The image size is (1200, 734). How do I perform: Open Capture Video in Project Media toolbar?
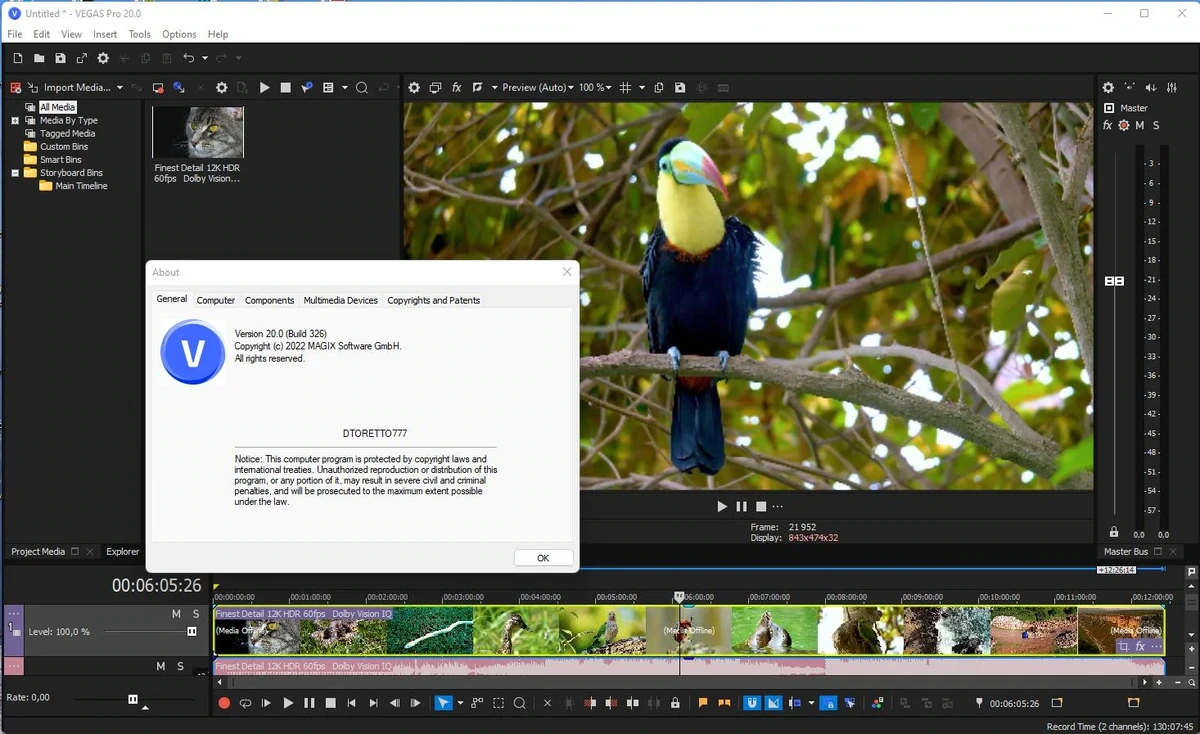click(x=158, y=88)
